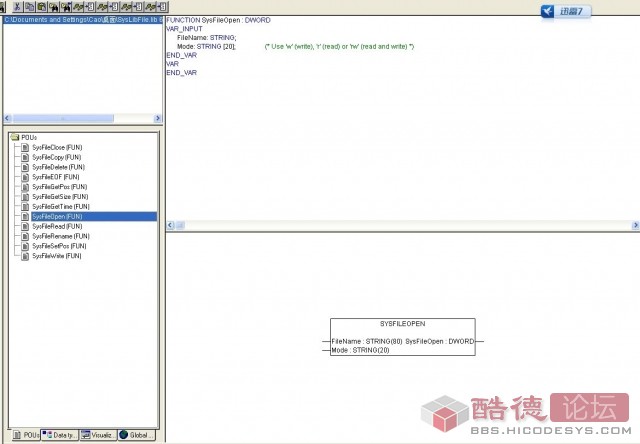
Task: Click the Find binoculars toolbar icon
Action: click(54, 6)
